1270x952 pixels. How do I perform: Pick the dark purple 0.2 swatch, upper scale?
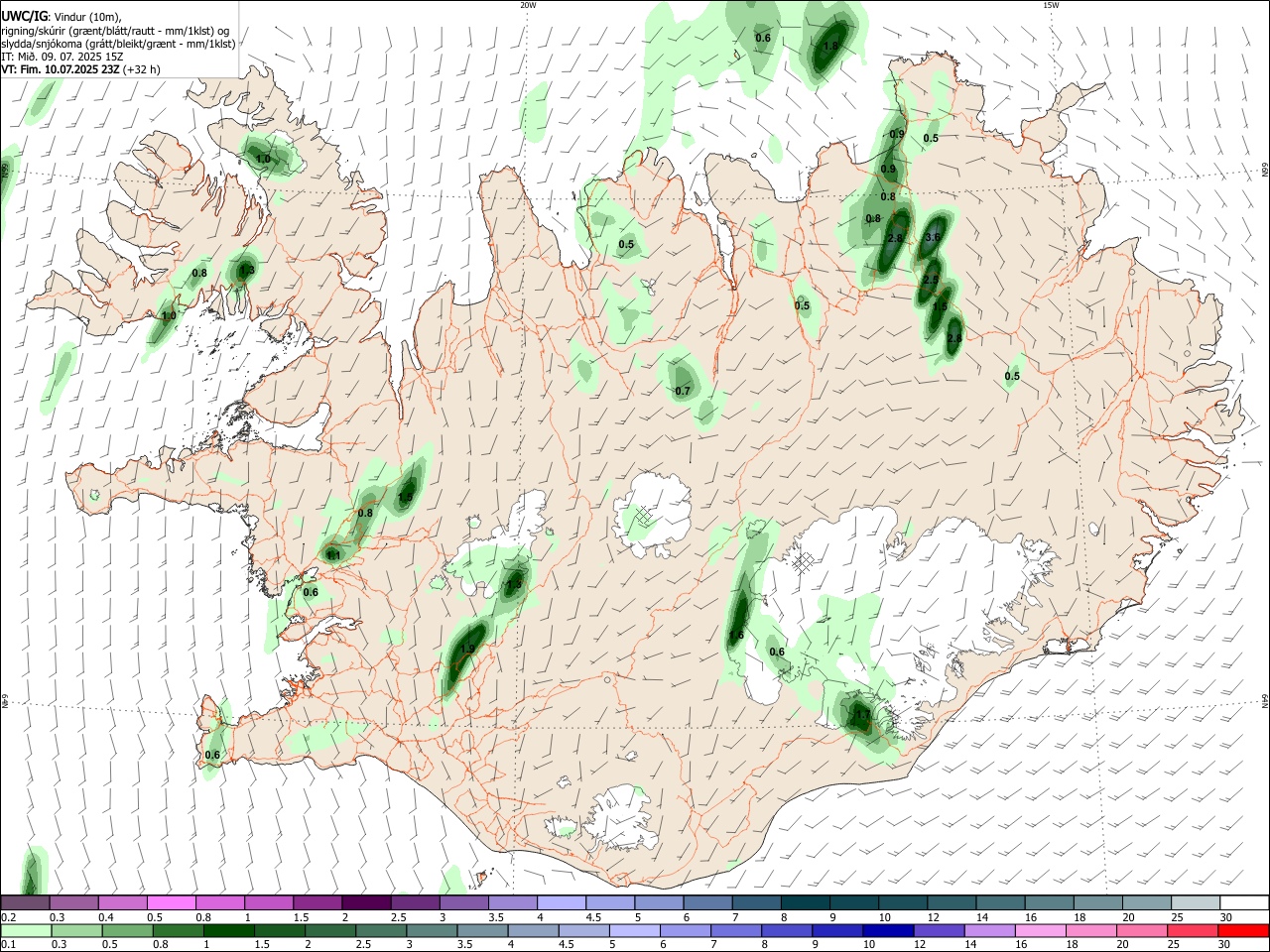click(25, 902)
